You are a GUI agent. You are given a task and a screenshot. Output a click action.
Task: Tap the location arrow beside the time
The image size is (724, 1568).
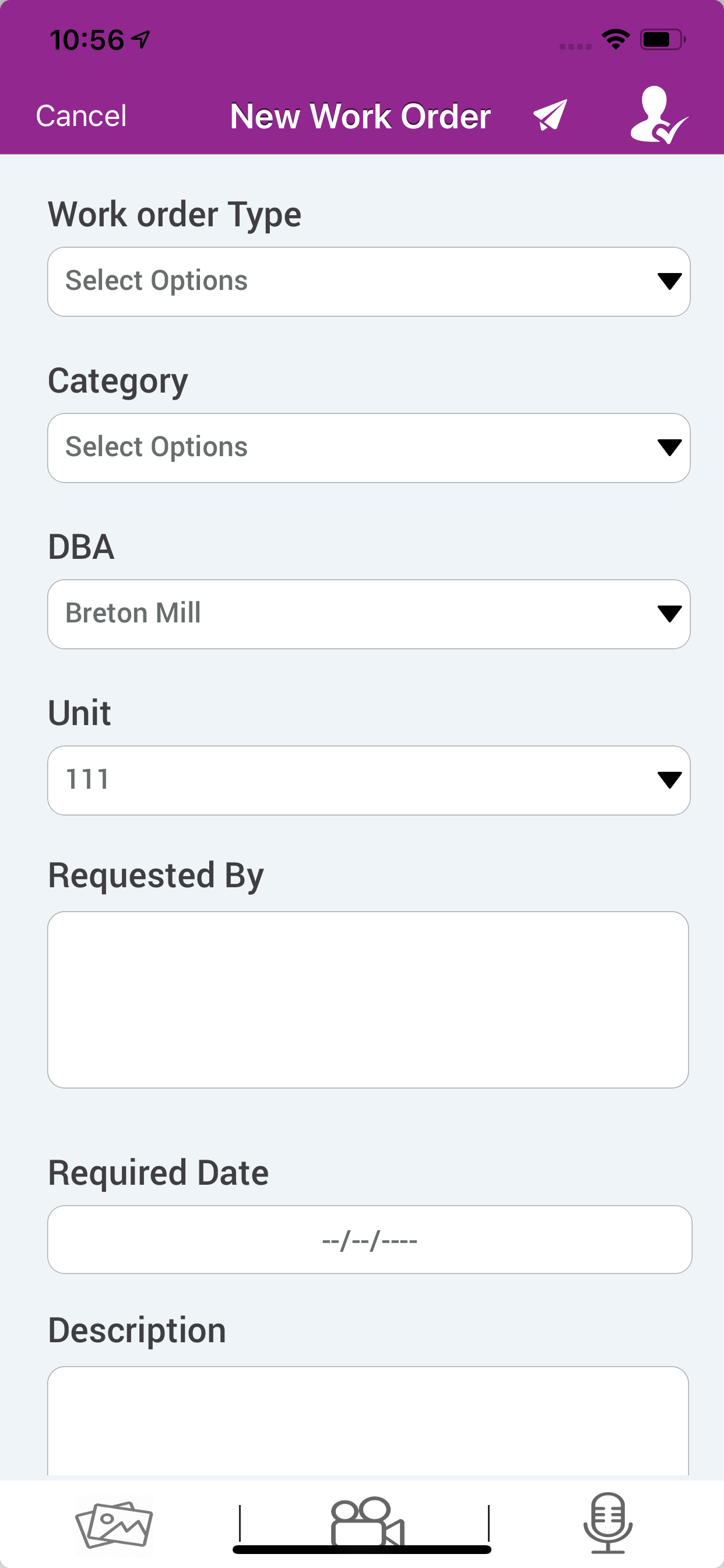point(141,40)
